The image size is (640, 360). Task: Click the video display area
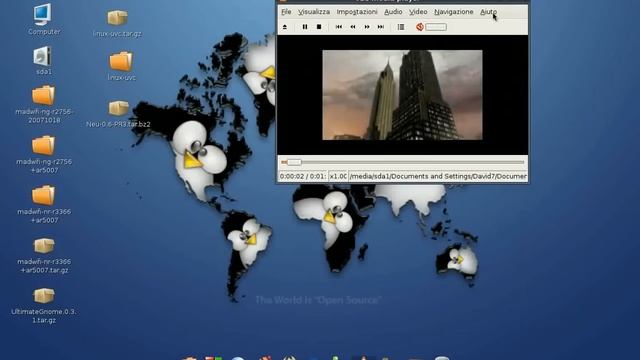pos(402,95)
